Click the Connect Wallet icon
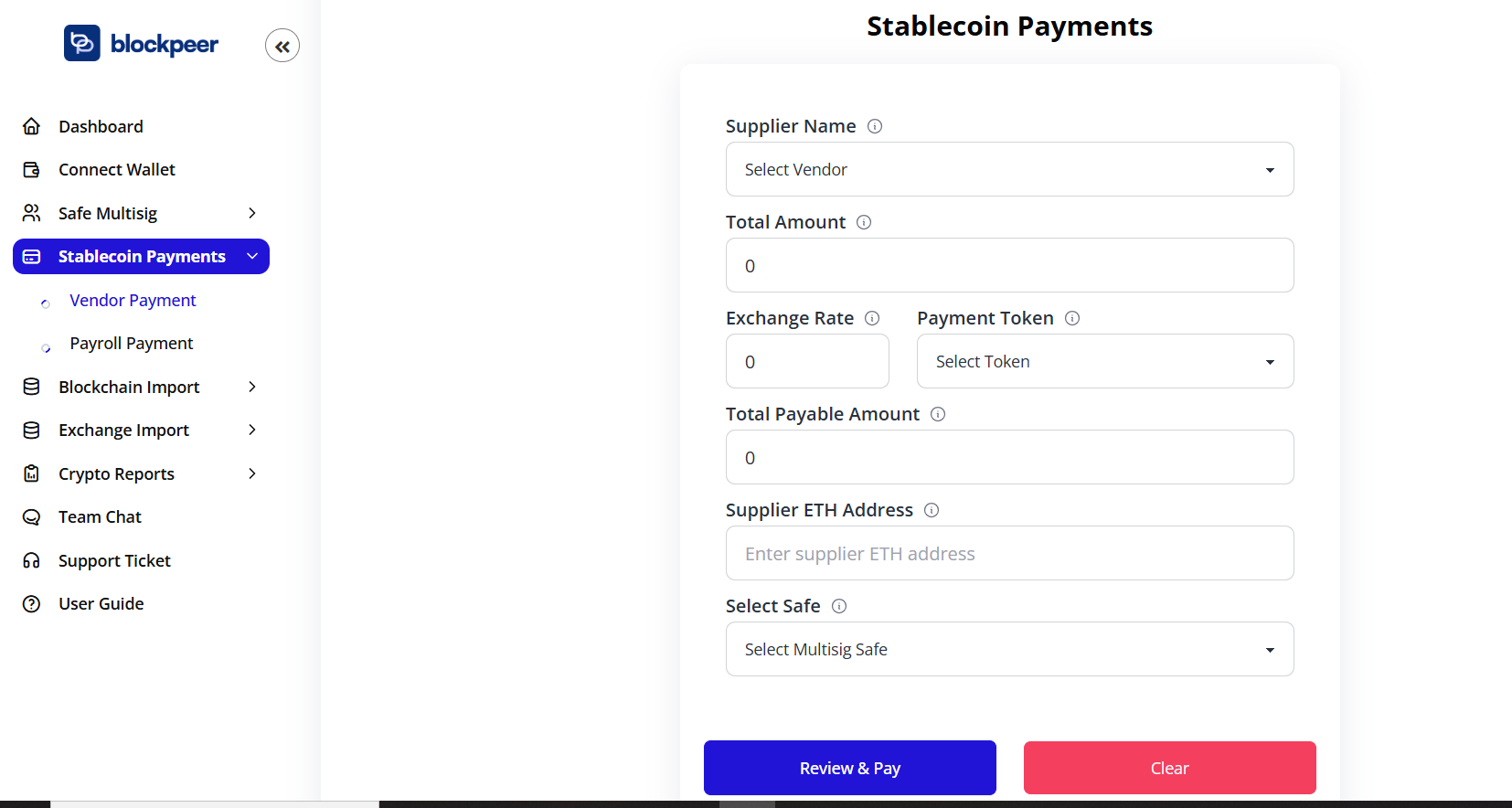Image resolution: width=1512 pixels, height=808 pixels. [x=31, y=169]
